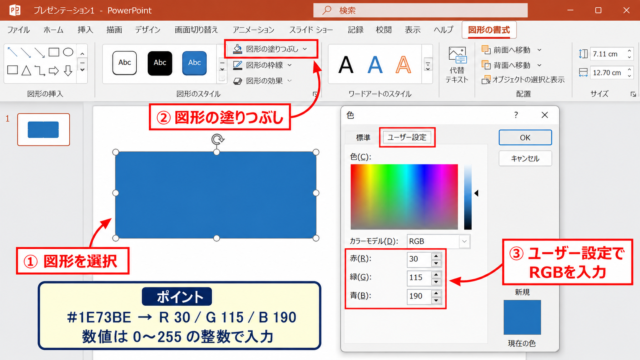Screen dimensions: 640x360
Task: Expand the 図形の枠線 dropdown arrow
Action: tap(289, 65)
